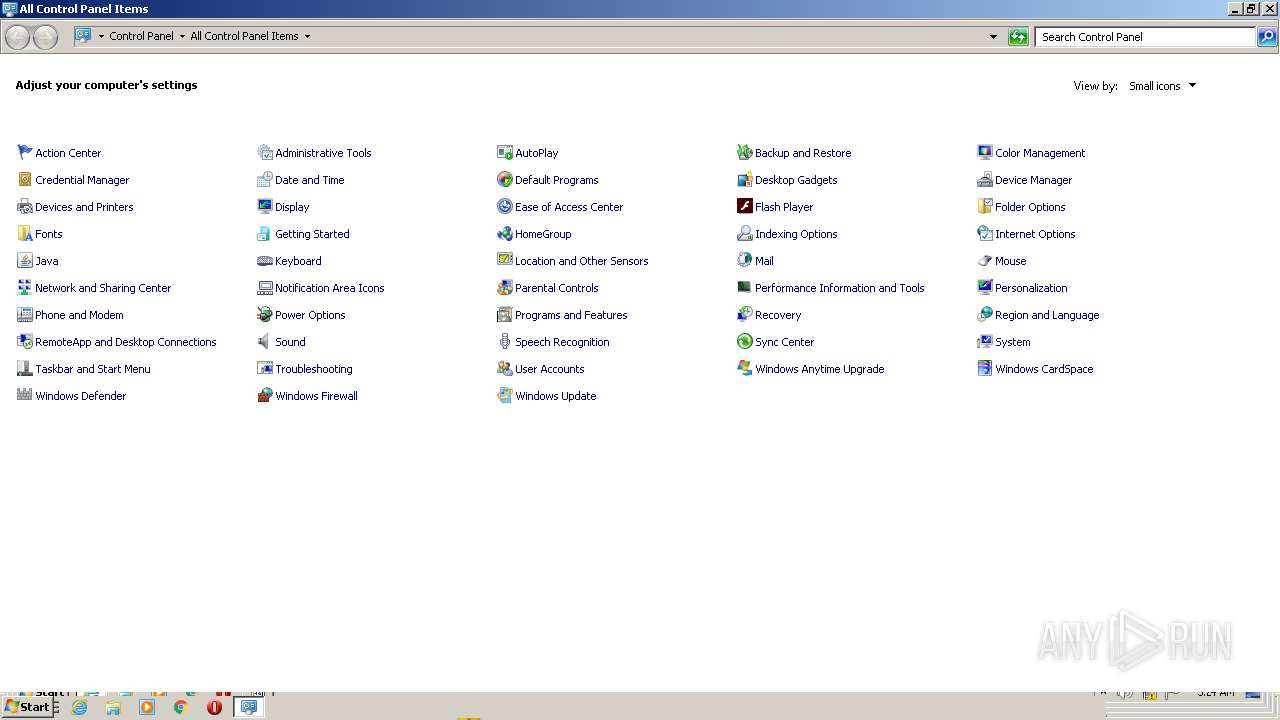
Task: Open the Personalization link
Action: coord(1031,288)
